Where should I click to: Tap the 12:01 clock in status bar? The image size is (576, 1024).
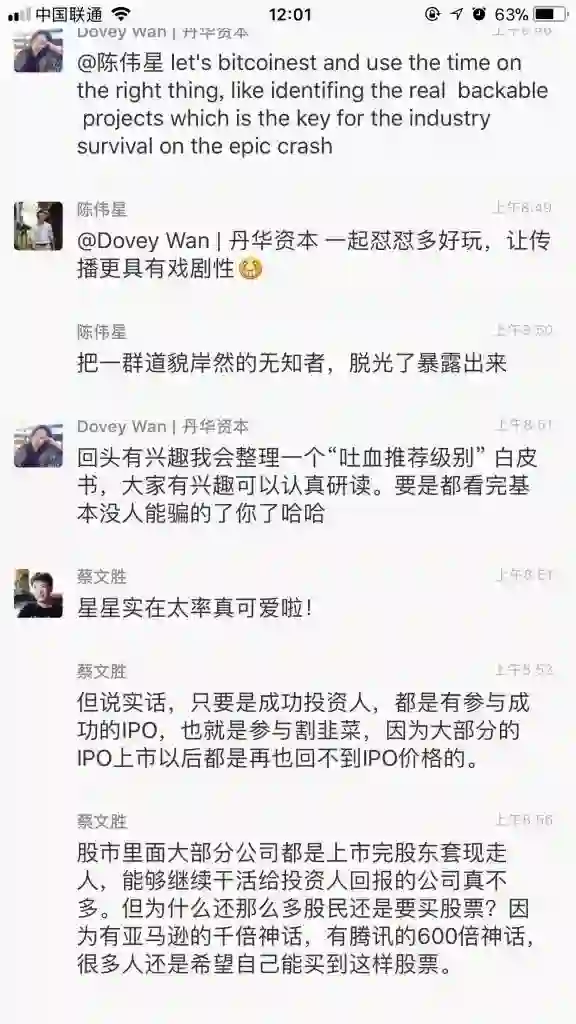288,14
